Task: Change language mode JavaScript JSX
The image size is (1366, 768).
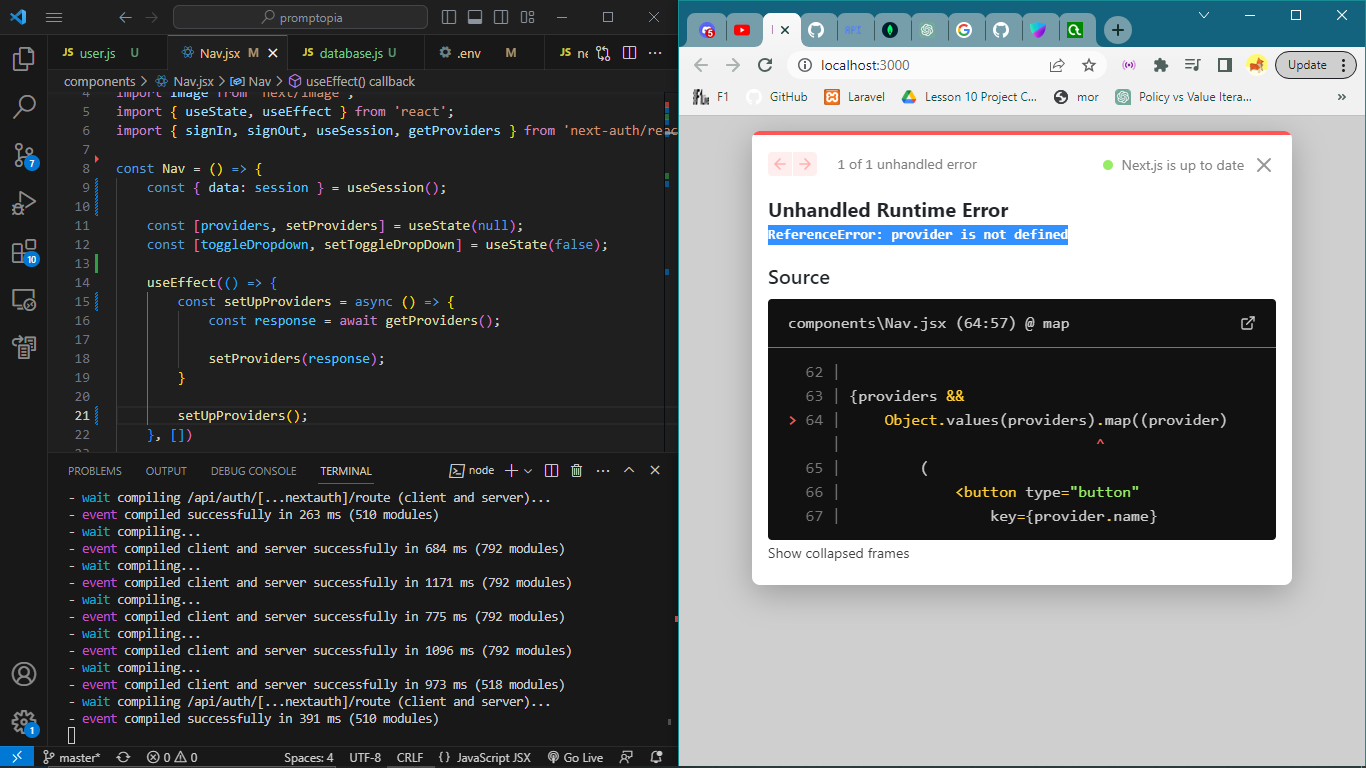Action: pos(485,757)
